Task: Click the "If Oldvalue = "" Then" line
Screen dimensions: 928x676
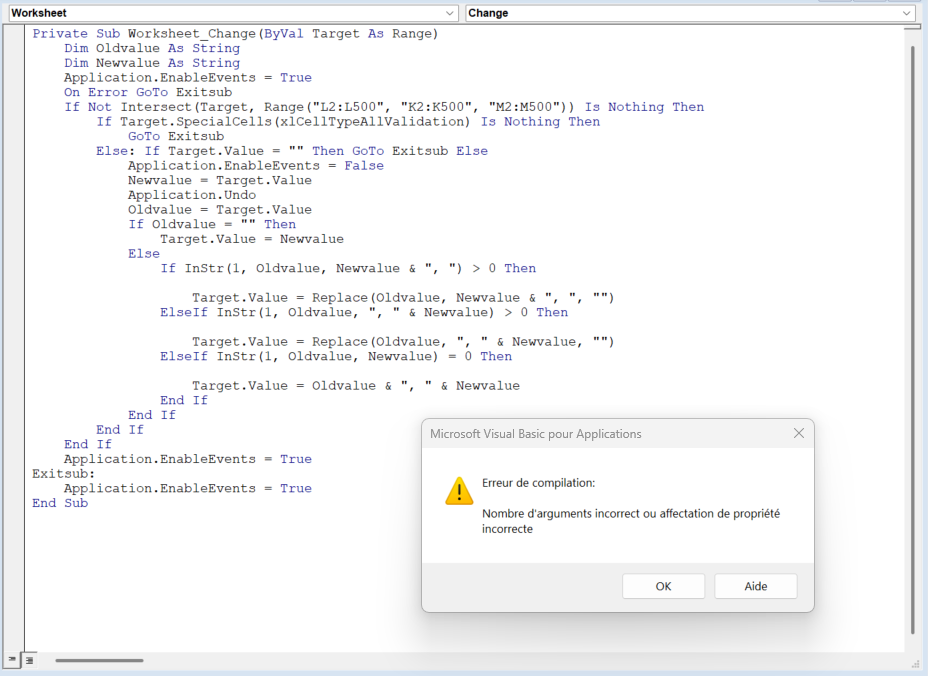Action: pyautogui.click(x=212, y=224)
